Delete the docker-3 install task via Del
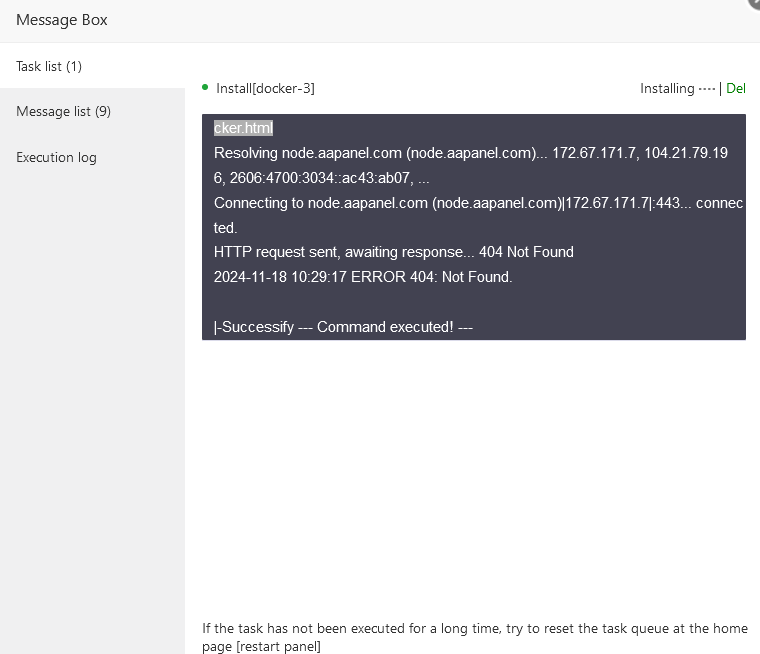 736,88
